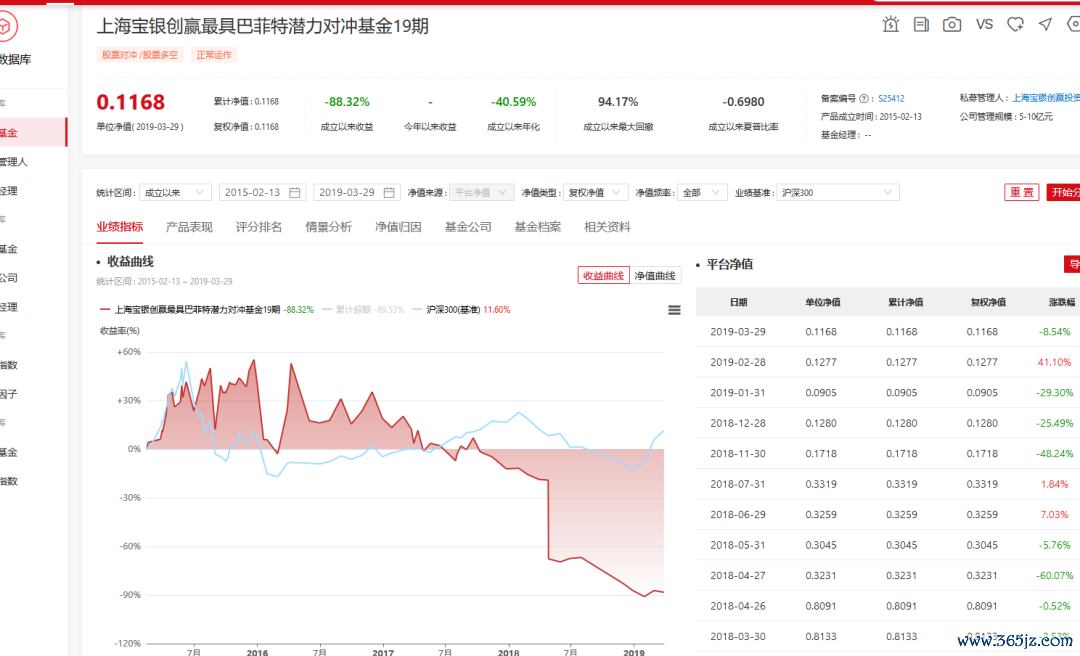
Task: Open the 净值来源 平台净值 dropdown
Action: click(481, 193)
